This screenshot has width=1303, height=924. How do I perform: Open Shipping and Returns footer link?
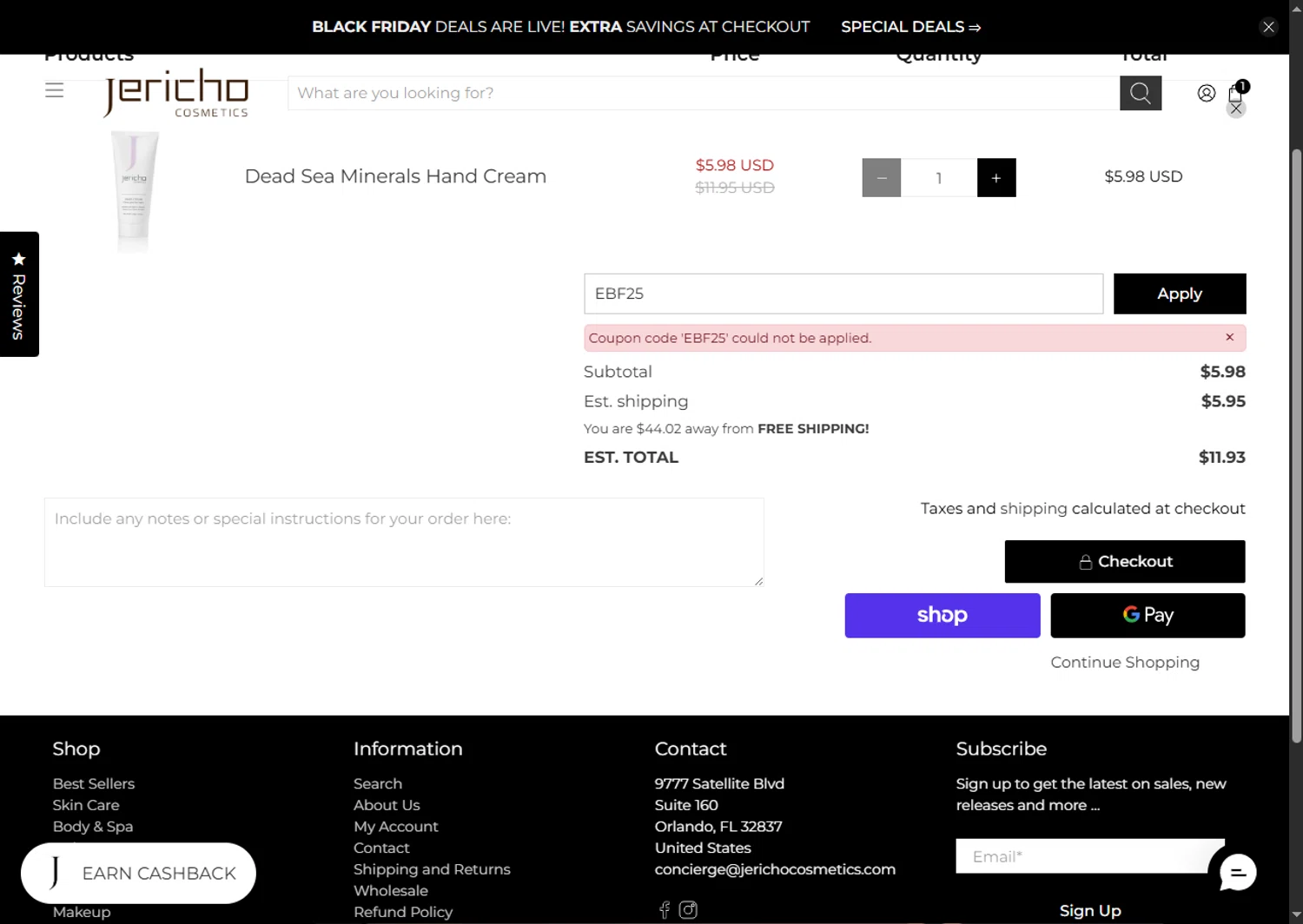pos(432,869)
